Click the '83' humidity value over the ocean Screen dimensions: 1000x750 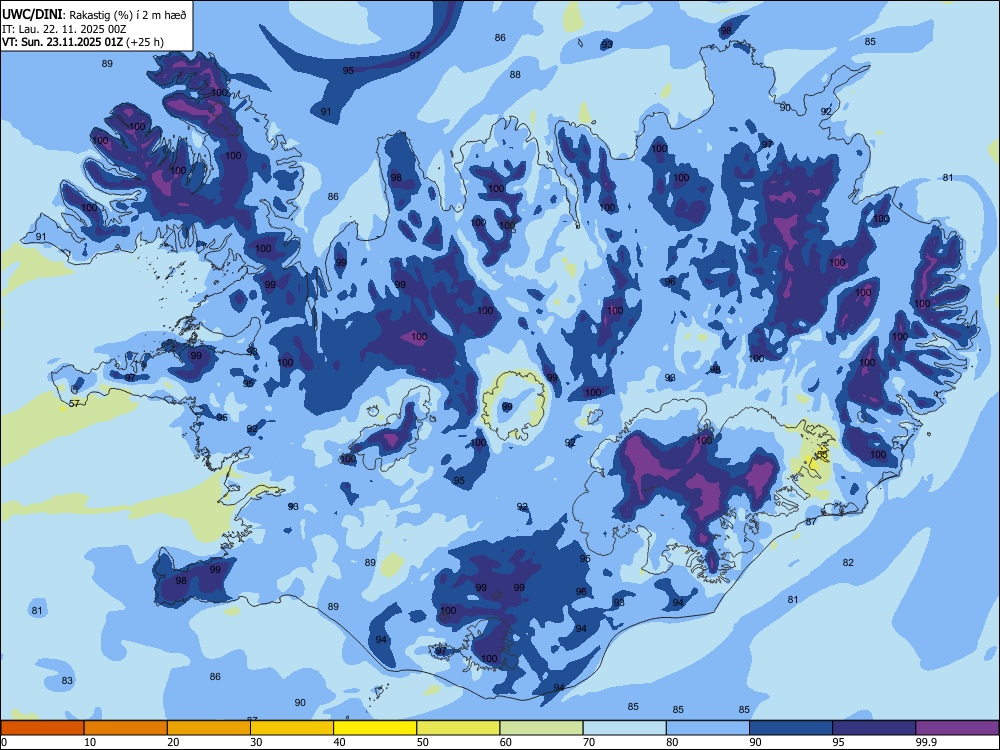pyautogui.click(x=67, y=680)
